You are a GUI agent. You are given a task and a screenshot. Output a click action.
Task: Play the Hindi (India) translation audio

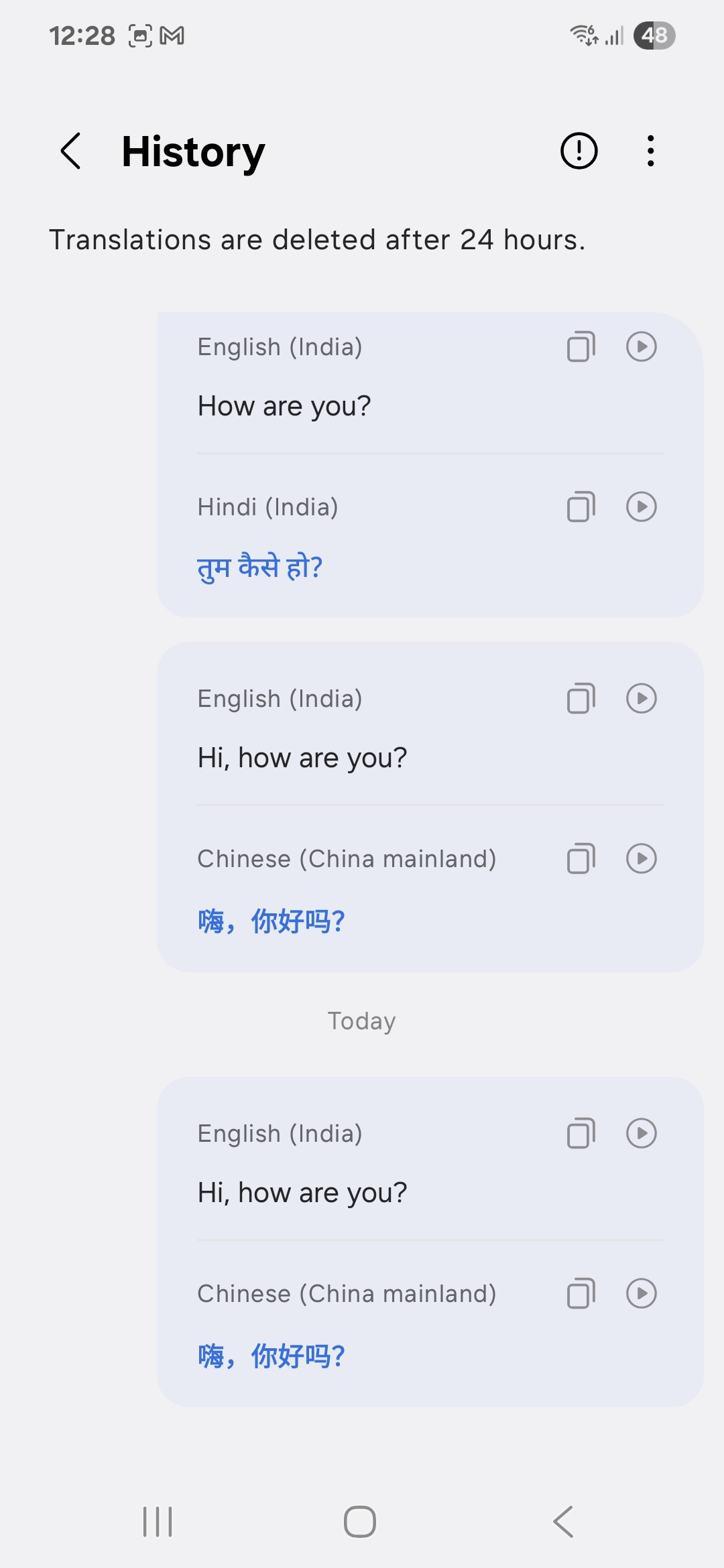[642, 507]
